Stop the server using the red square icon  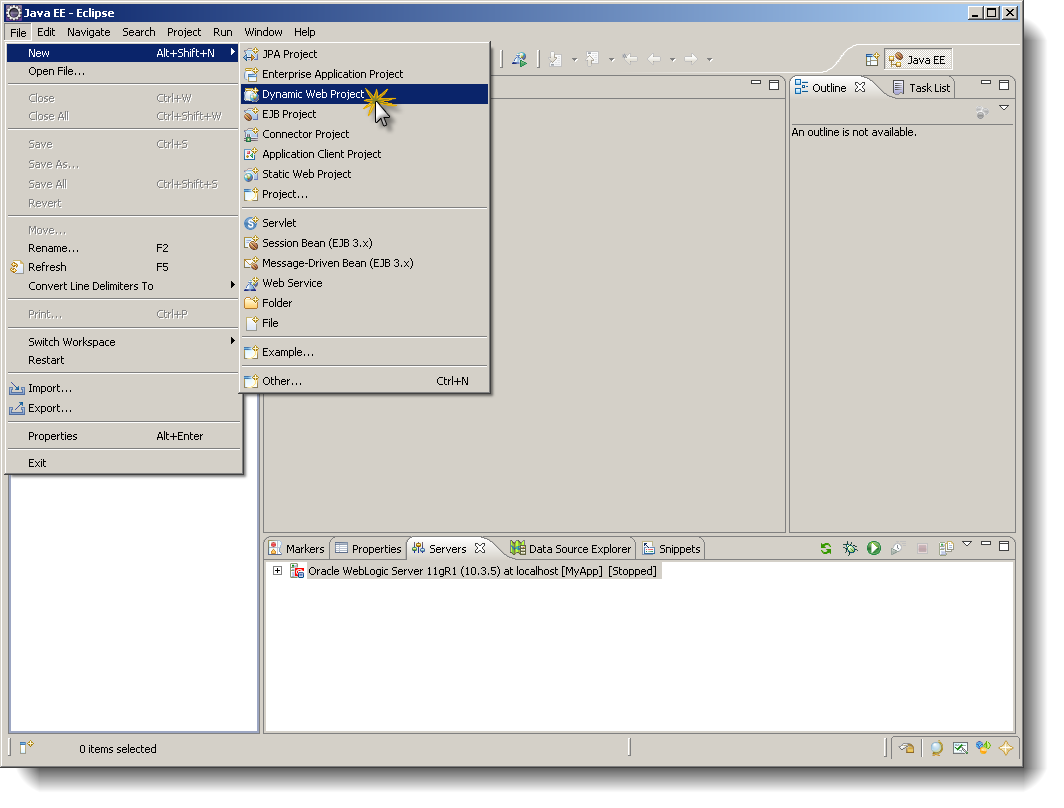click(922, 547)
